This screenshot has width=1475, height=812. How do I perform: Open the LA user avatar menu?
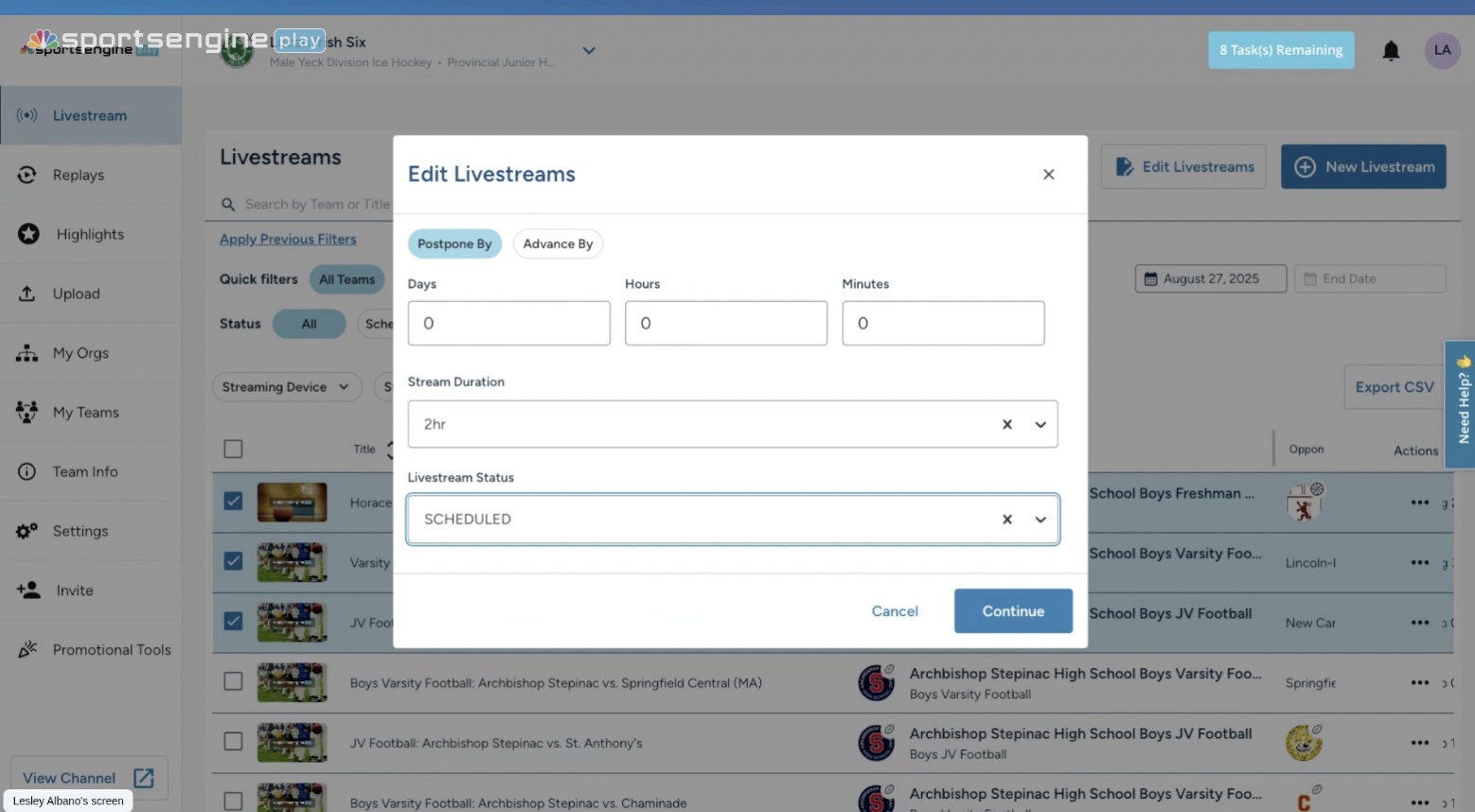1442,50
